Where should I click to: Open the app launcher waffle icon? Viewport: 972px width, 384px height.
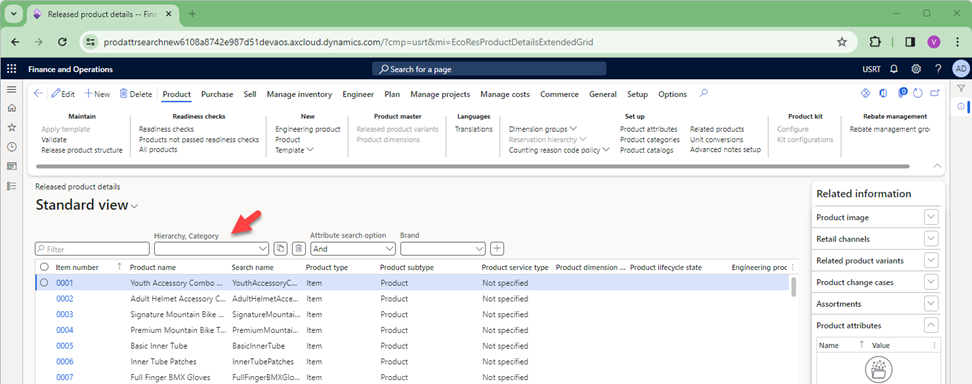coord(11,69)
